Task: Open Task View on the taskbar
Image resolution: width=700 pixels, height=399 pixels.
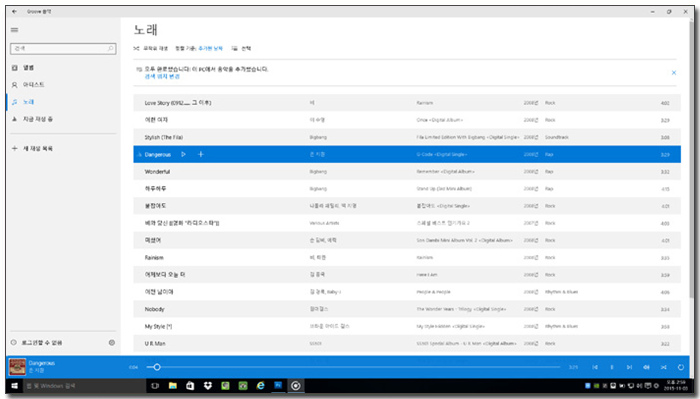Action: click(x=155, y=386)
